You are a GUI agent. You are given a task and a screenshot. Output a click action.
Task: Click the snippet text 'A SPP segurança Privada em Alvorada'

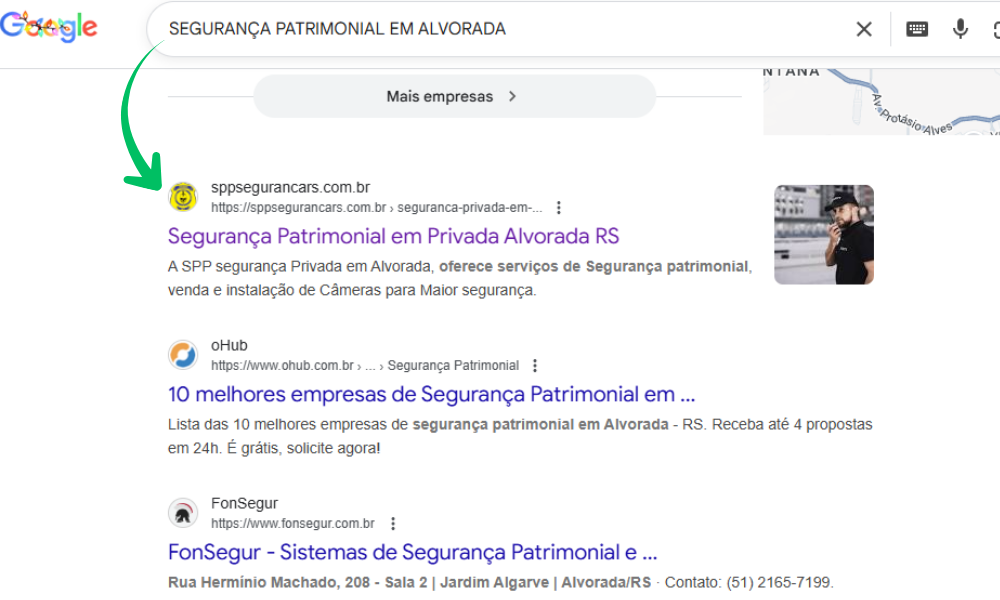point(300,267)
